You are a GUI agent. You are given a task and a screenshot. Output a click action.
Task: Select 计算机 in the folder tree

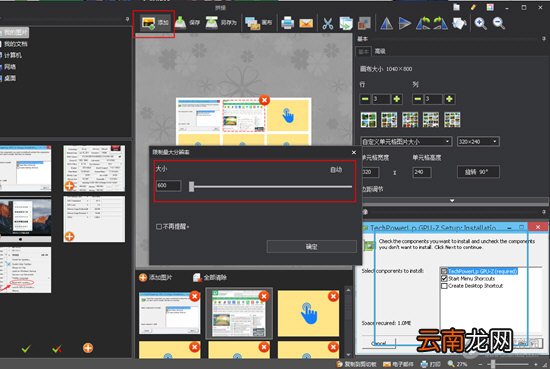point(13,55)
